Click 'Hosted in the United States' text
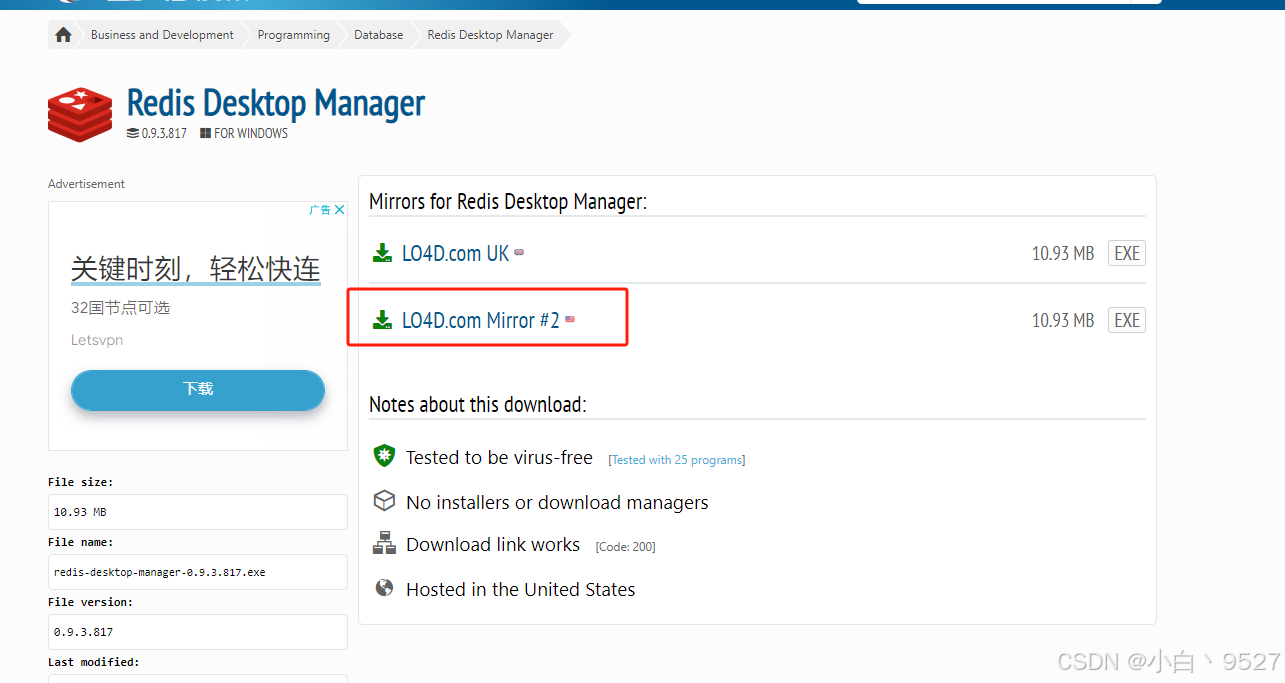 pyautogui.click(x=521, y=589)
